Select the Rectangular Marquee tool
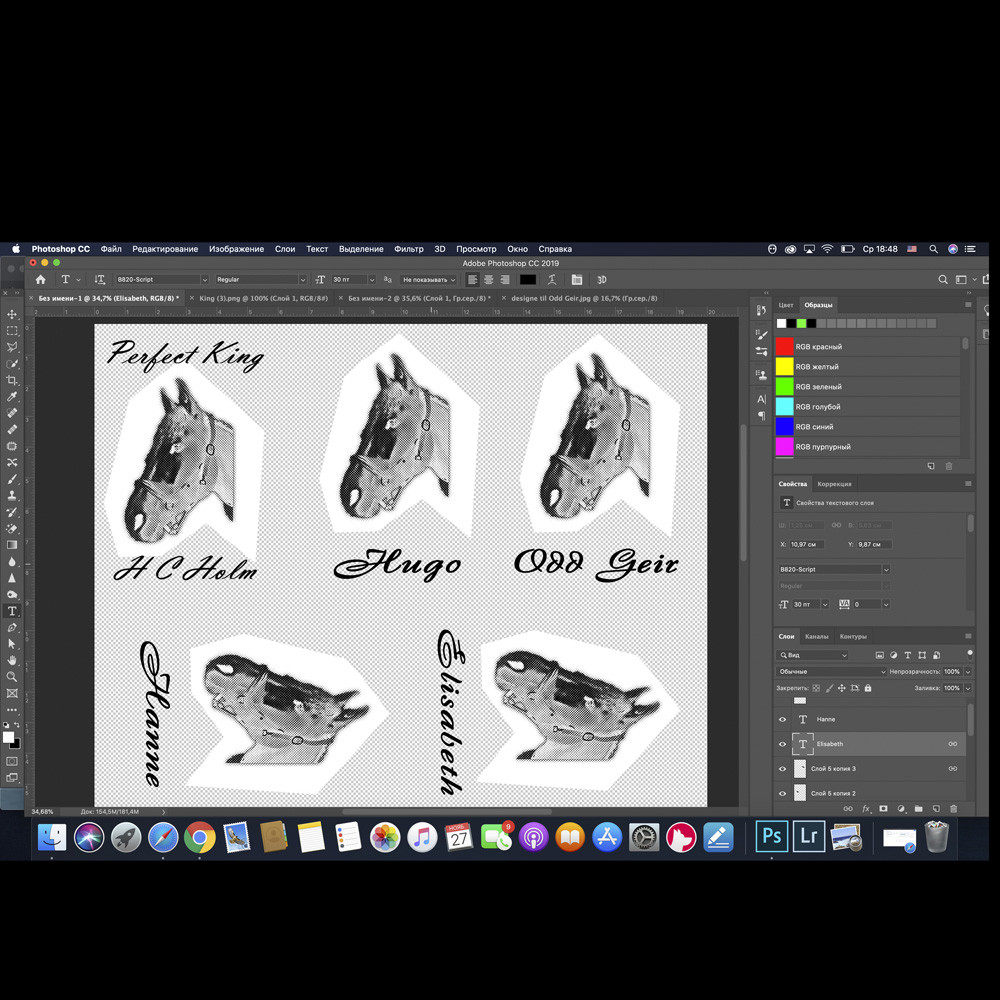Viewport: 1000px width, 1000px height. coord(12,331)
